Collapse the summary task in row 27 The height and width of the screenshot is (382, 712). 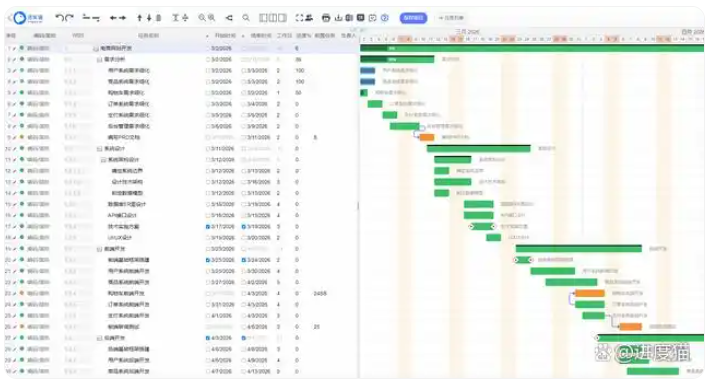coord(99,338)
